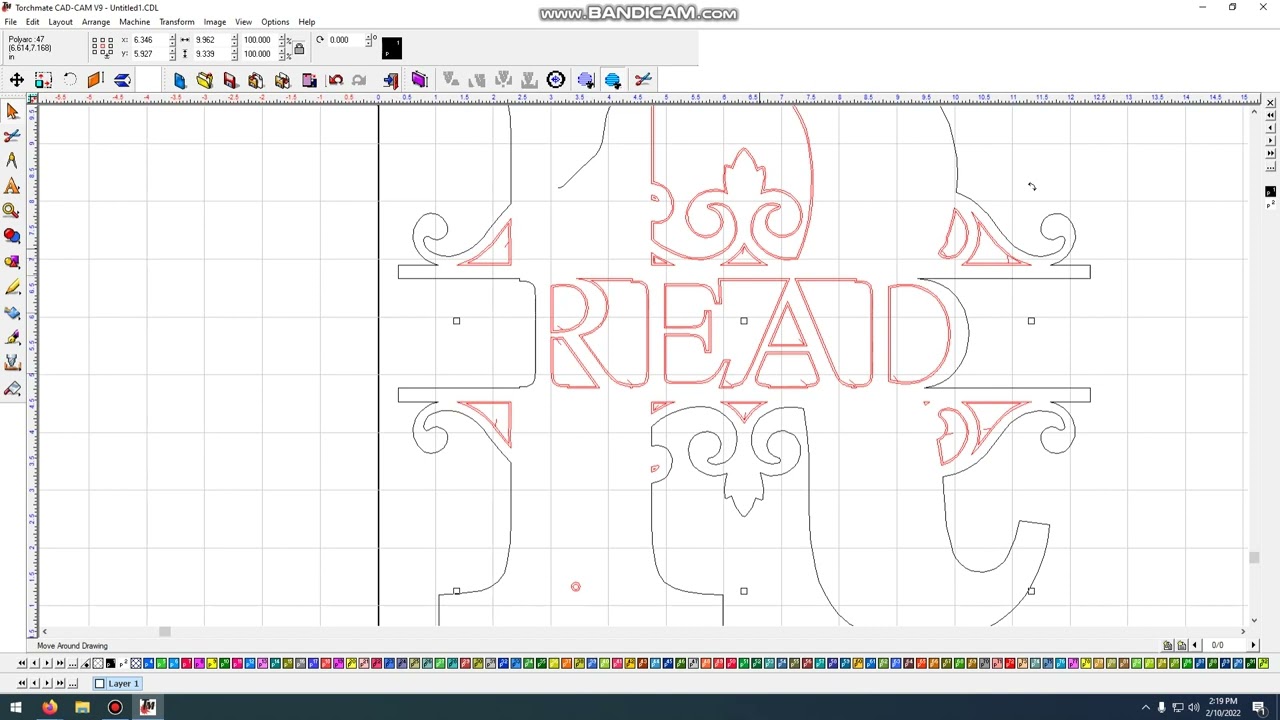
Task: Click the rotate circle icon
Action: pyautogui.click(x=70, y=80)
